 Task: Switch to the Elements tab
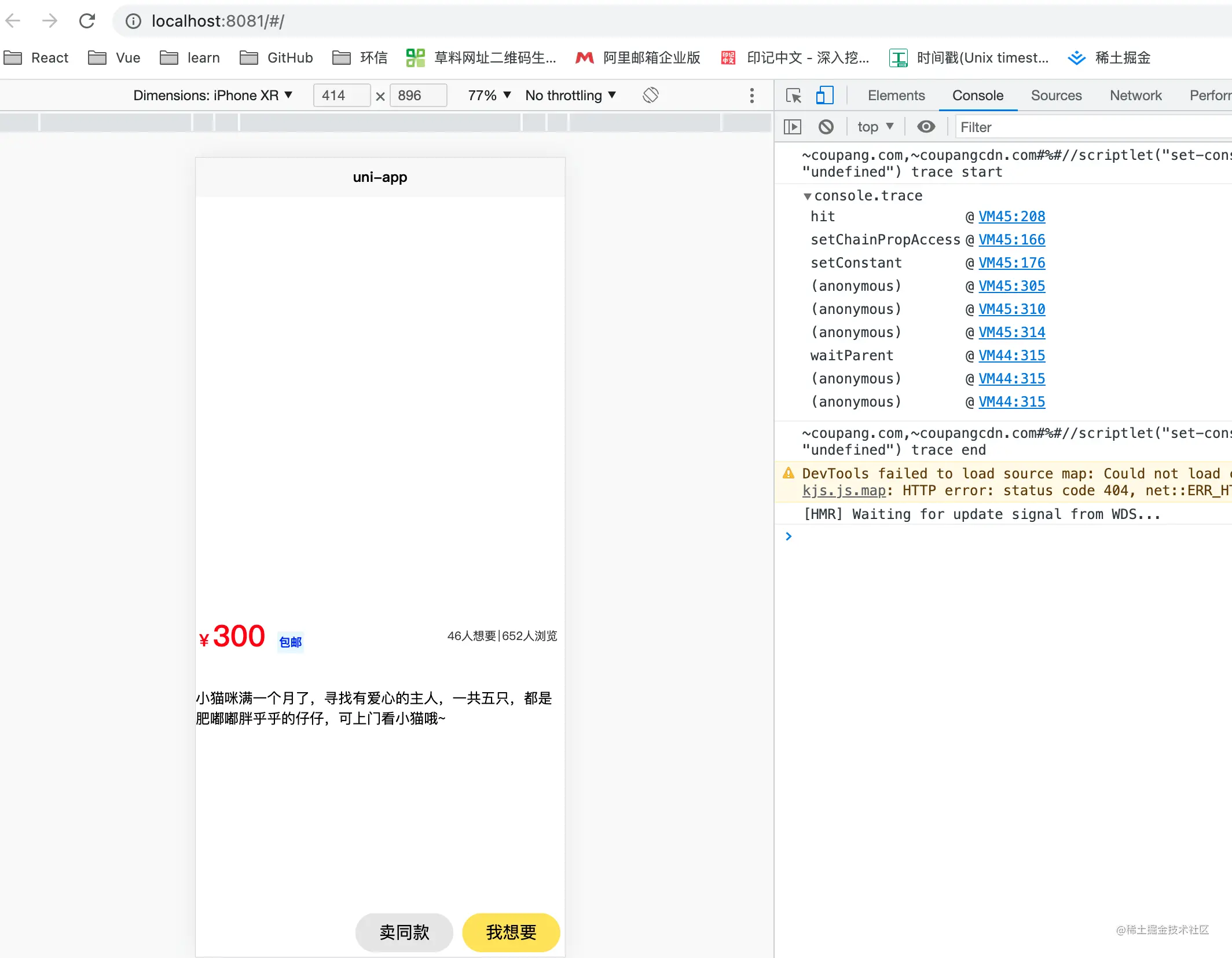coord(896,96)
